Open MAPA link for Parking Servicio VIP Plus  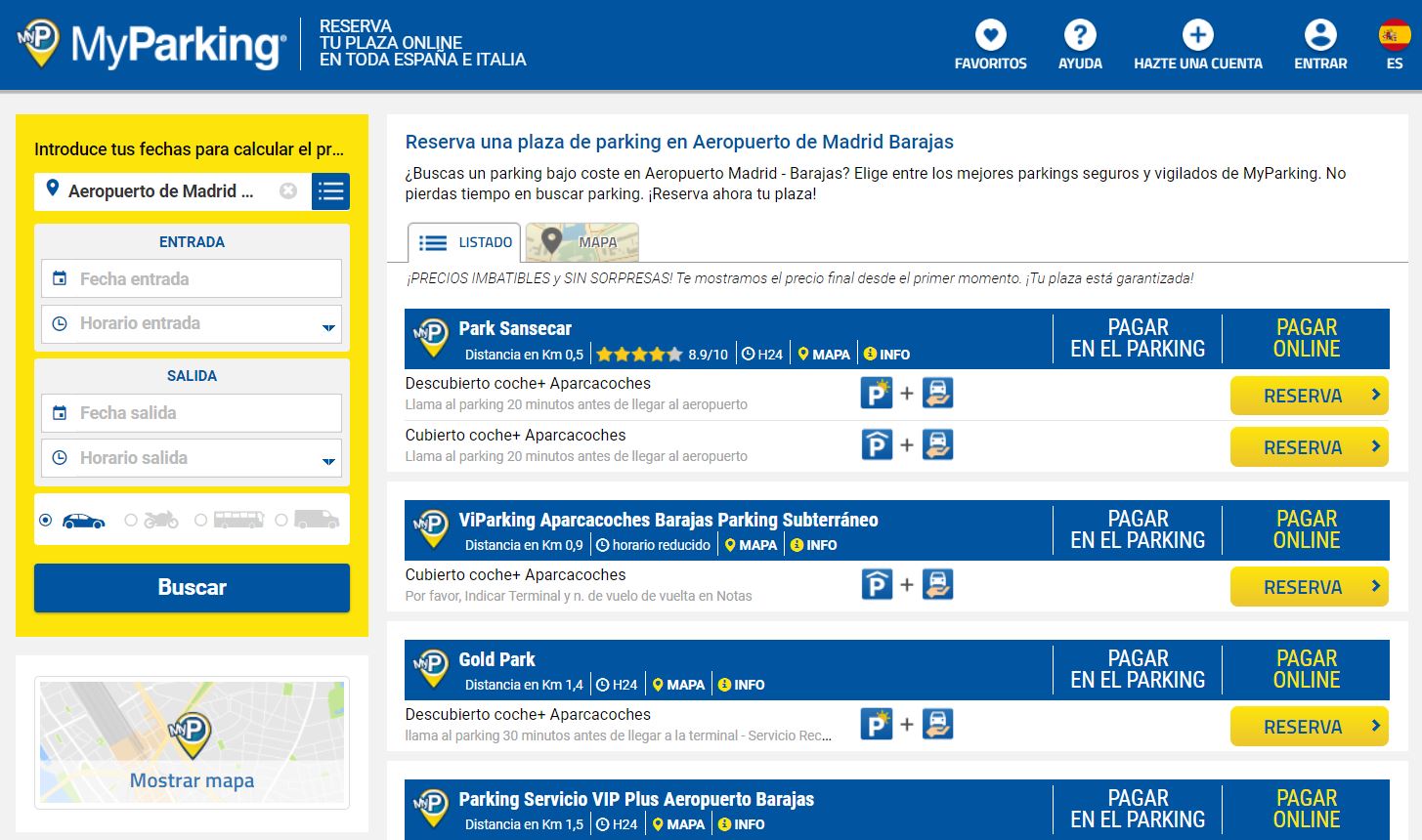click(x=678, y=824)
